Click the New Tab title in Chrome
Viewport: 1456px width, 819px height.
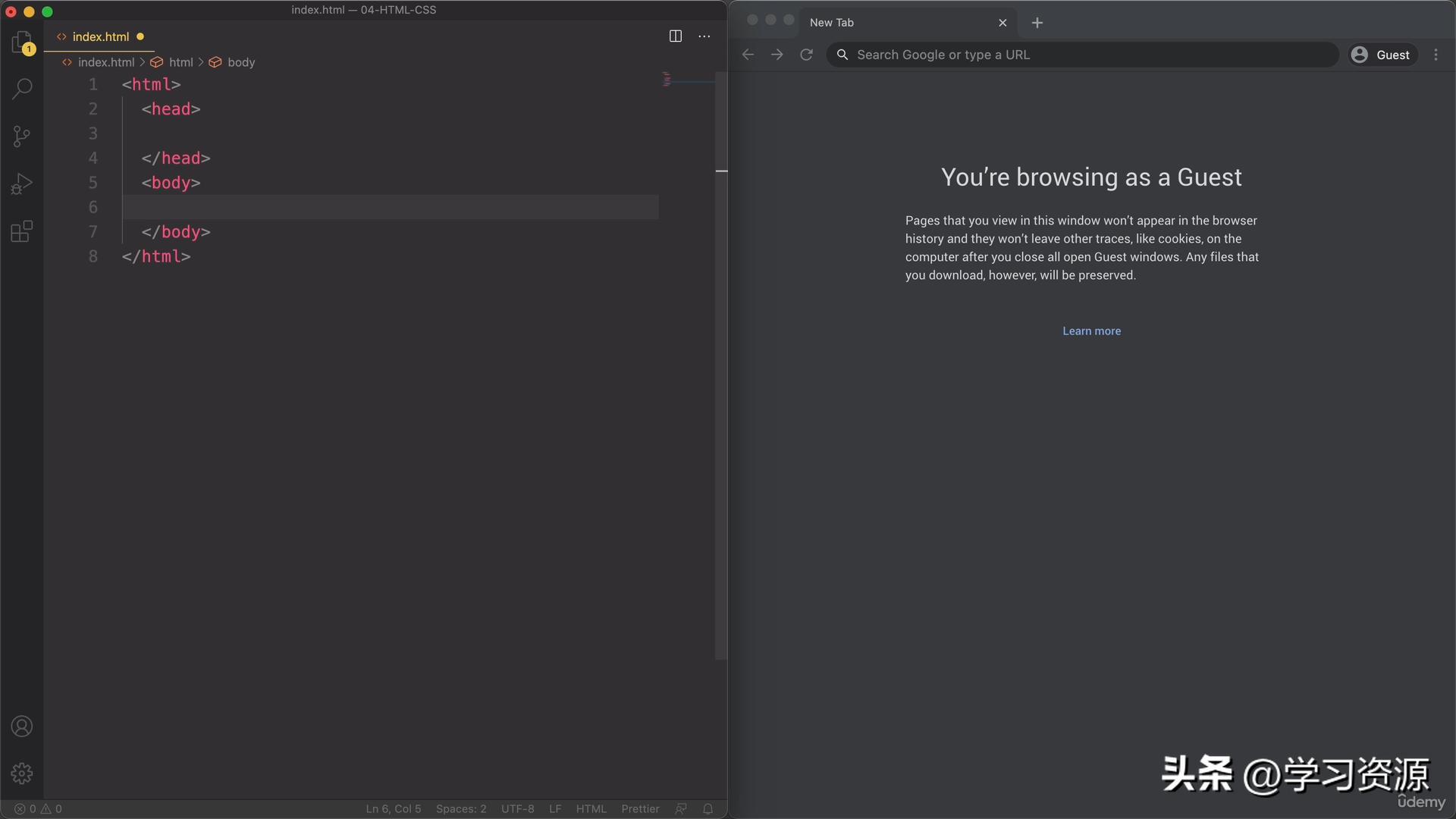point(831,22)
